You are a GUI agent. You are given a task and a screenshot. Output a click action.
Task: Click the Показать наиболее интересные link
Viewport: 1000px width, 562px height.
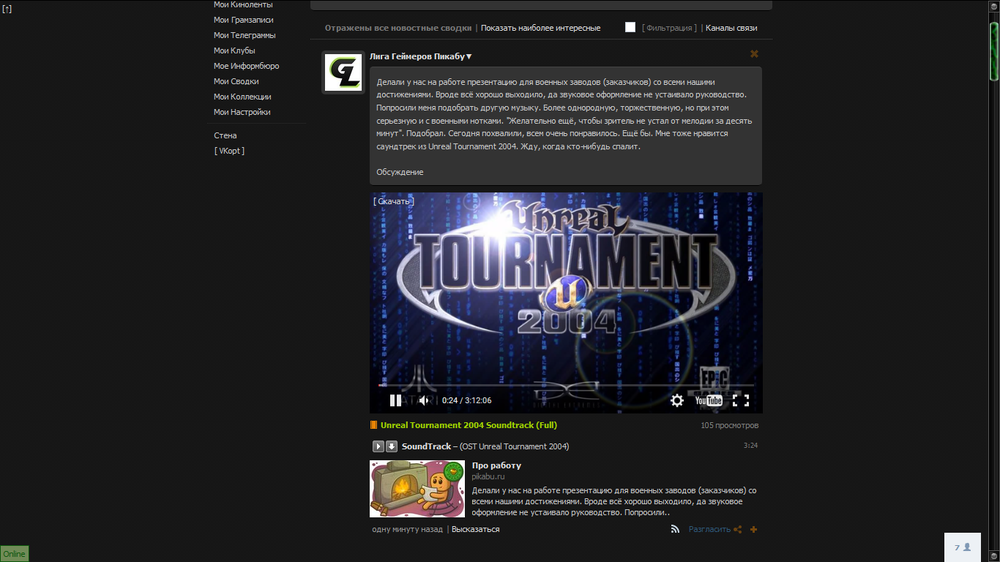[x=541, y=28]
